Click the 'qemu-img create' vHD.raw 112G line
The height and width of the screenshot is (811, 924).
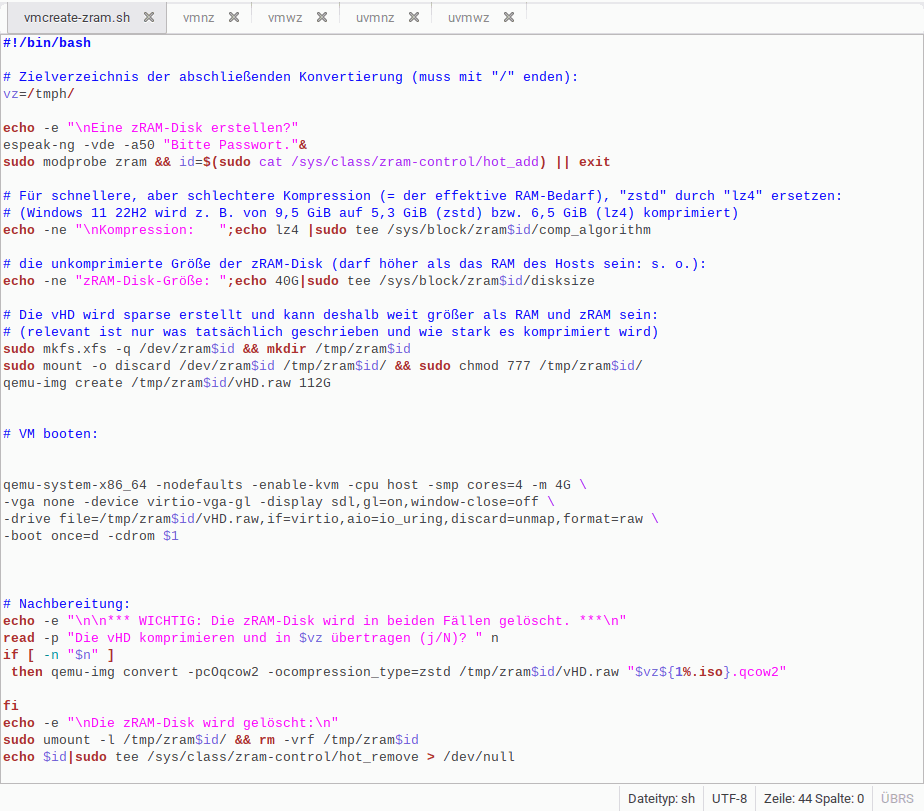pos(167,383)
